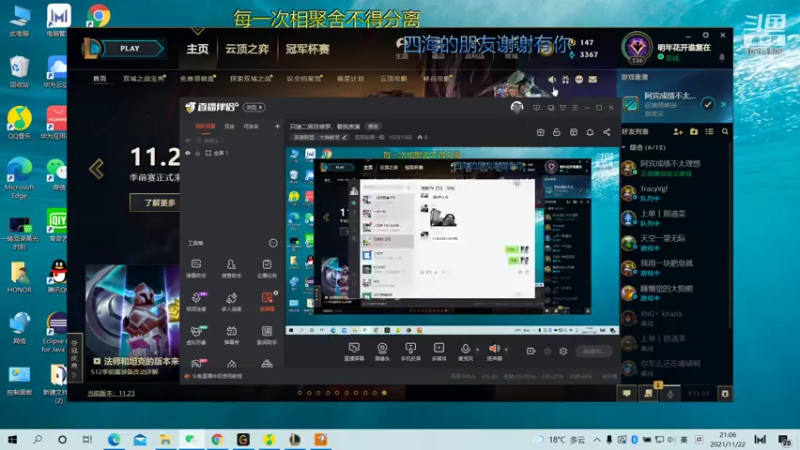Switch to 云顶之弈 tab
800x450 pixels.
(247, 49)
